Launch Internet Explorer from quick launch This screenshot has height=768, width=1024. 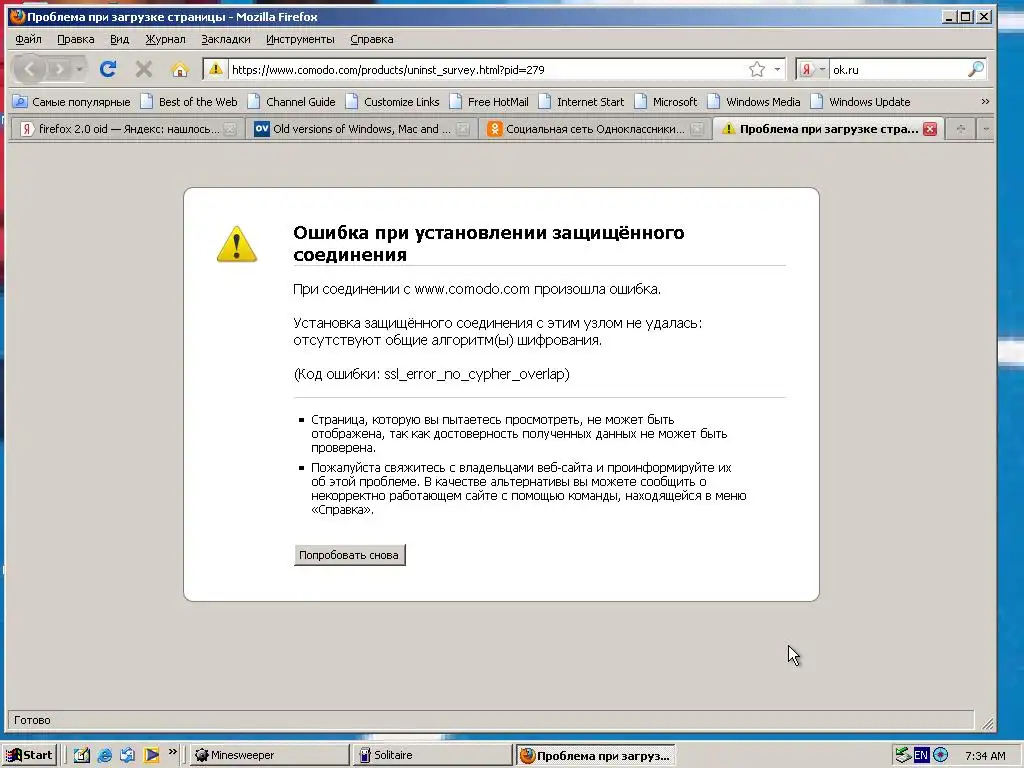click(104, 755)
